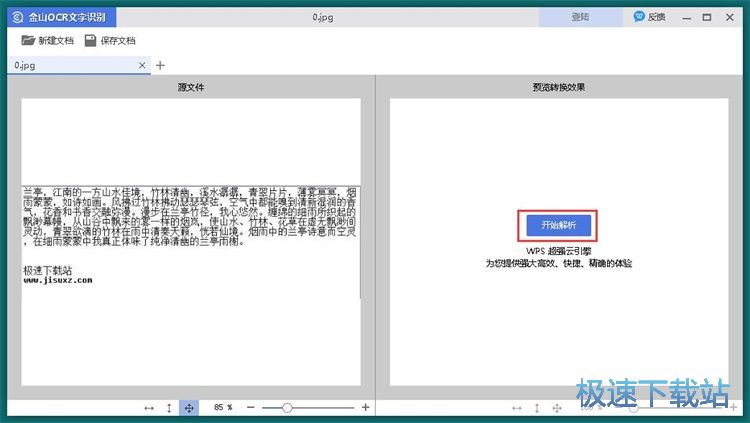Add a new tab with plus icon

click(x=160, y=65)
